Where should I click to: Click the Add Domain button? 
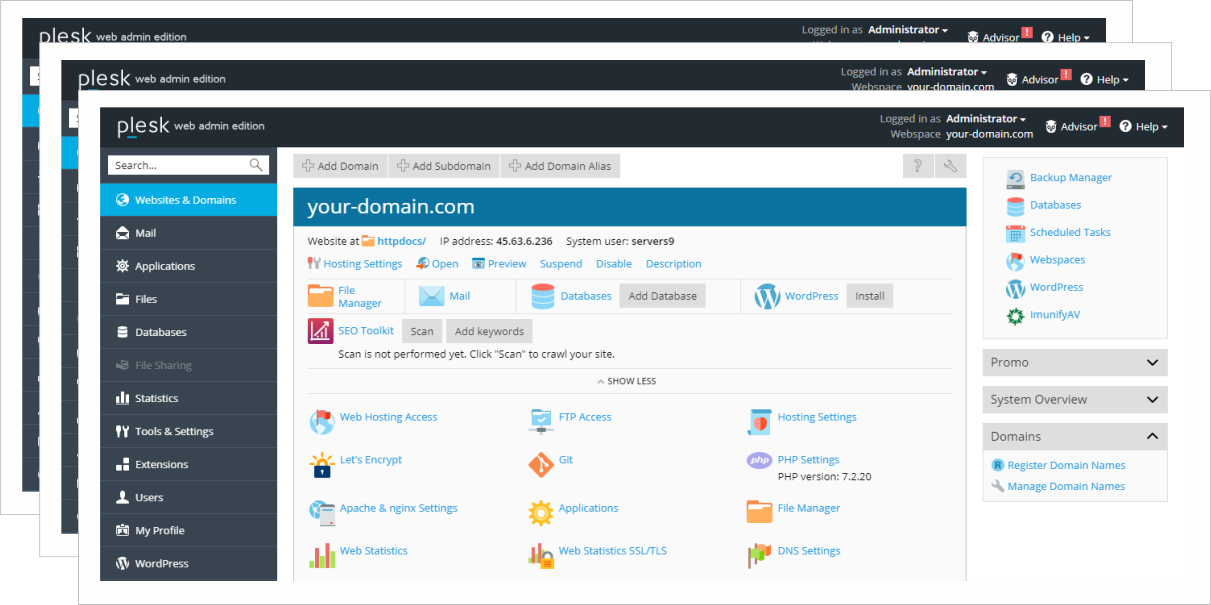tap(340, 166)
